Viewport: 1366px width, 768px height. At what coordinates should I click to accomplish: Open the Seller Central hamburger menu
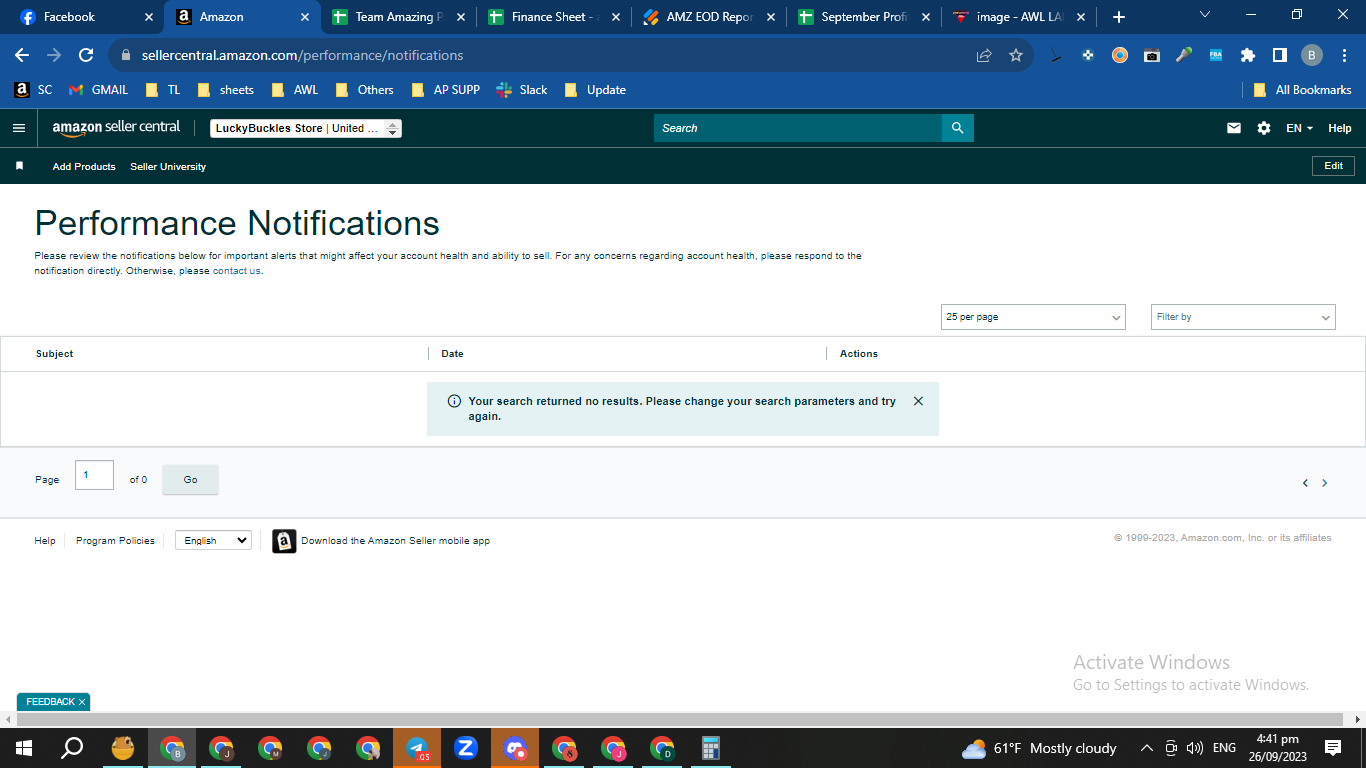[x=18, y=128]
